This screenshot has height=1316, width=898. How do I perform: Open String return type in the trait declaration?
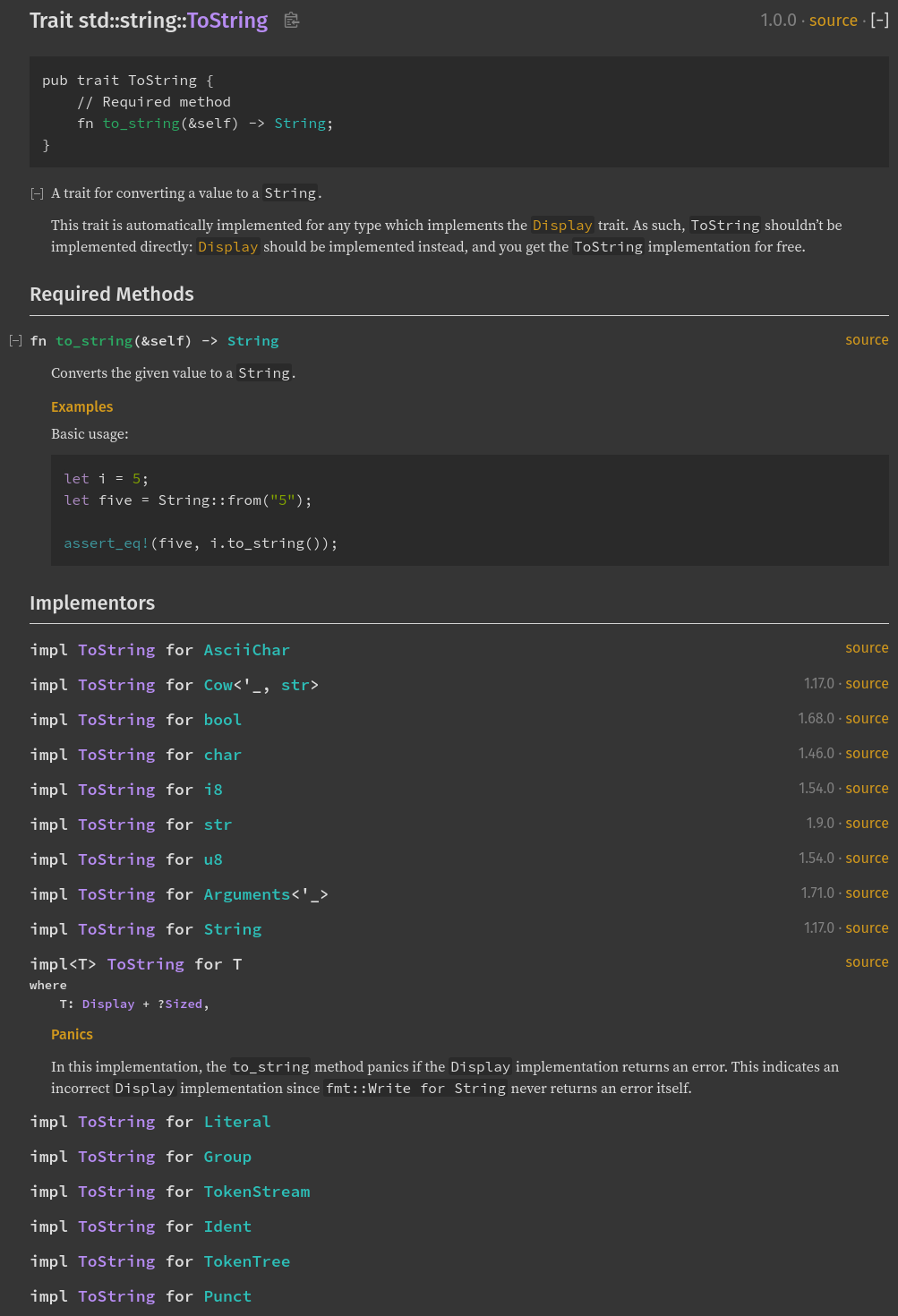click(300, 124)
